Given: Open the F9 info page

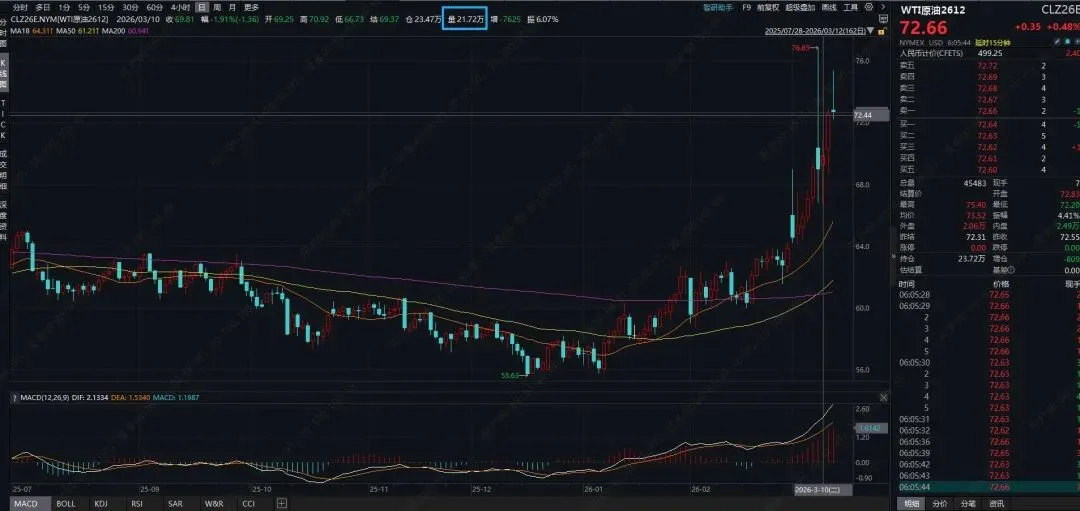Looking at the screenshot, I should click(x=747, y=7).
